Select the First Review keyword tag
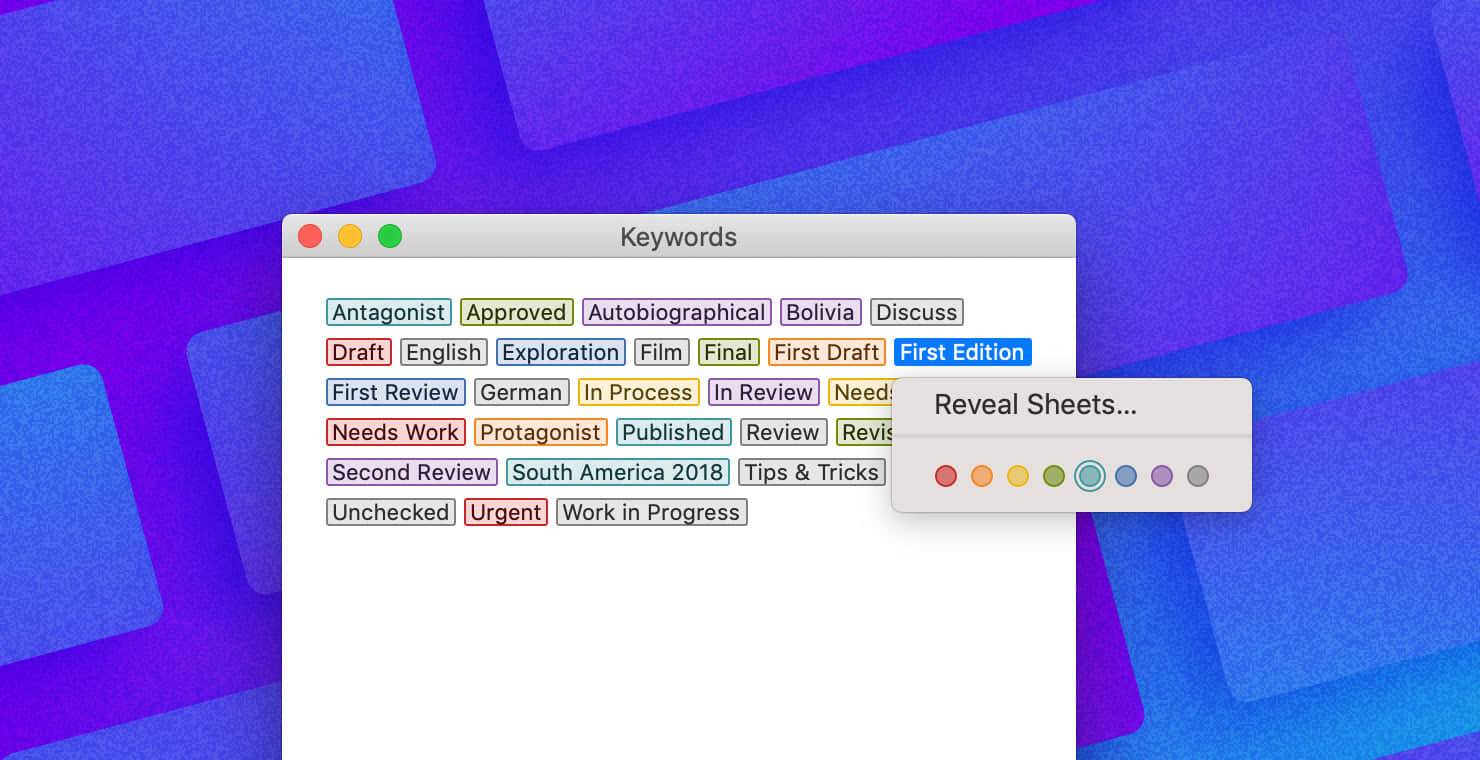1480x760 pixels. (396, 392)
